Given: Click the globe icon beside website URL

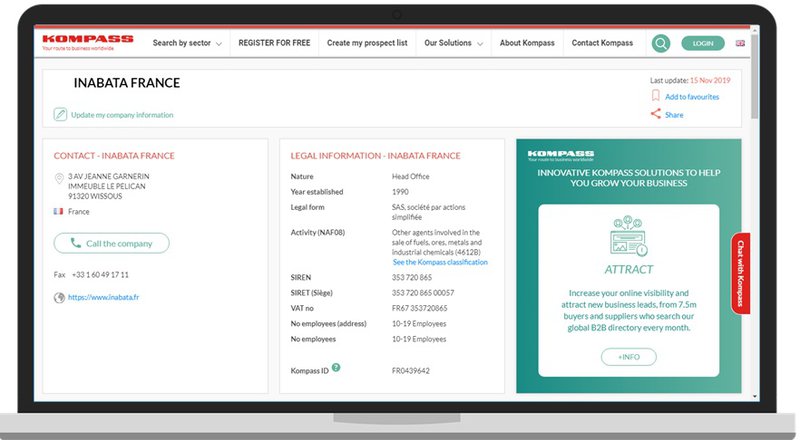Looking at the screenshot, I should point(60,297).
